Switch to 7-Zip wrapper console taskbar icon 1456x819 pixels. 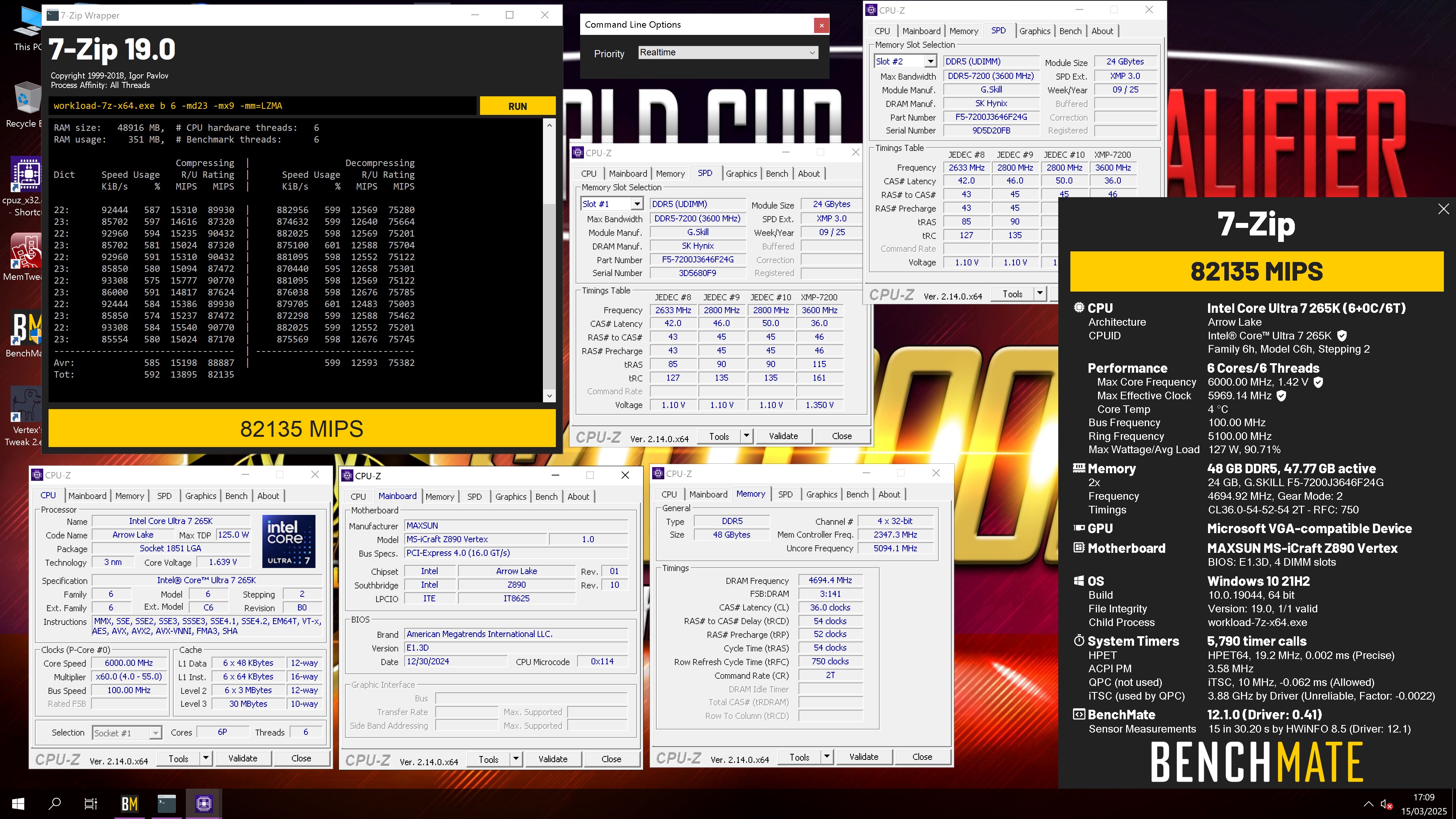click(167, 803)
